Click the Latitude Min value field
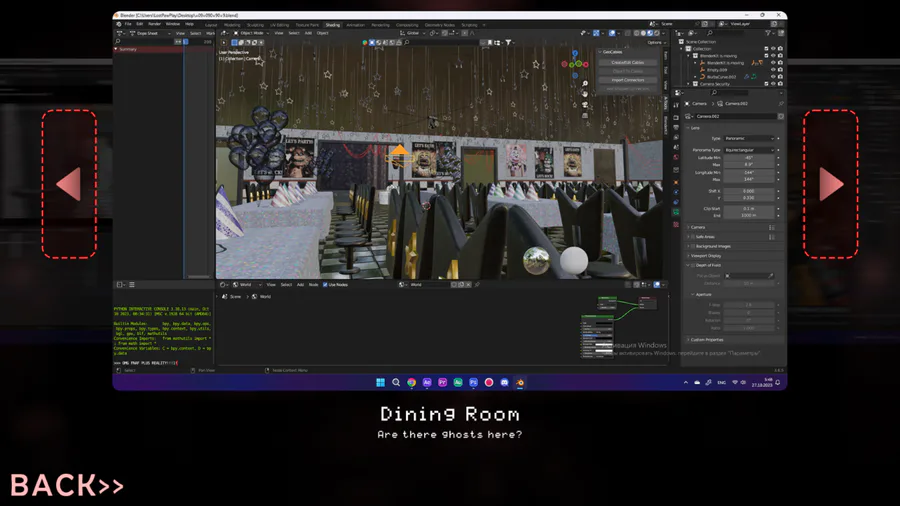900x506 pixels. click(x=748, y=157)
